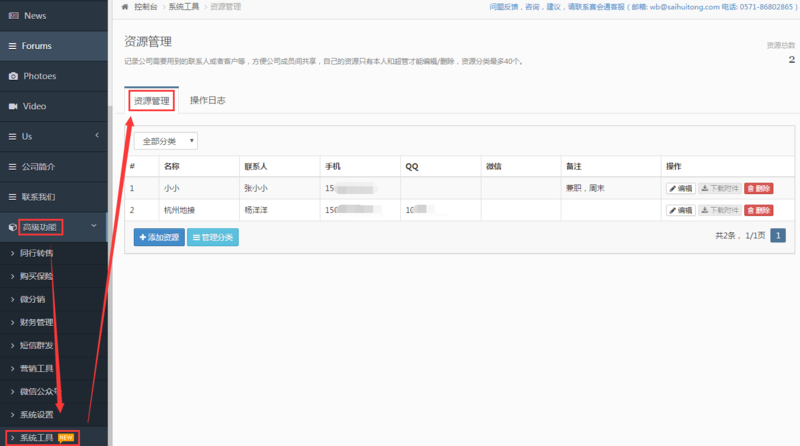Click the list icon beside 联系我们
Screen dimensions: 800x446
(13, 197)
